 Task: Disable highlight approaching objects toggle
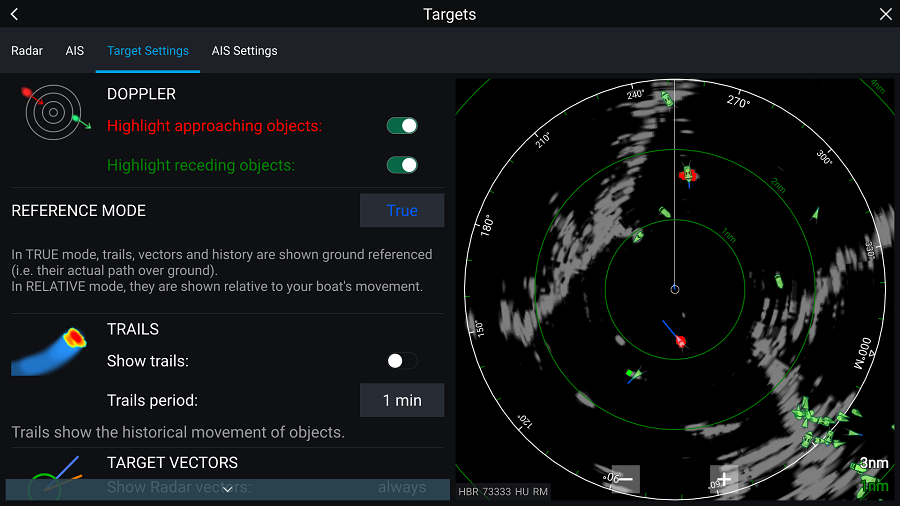pyautogui.click(x=402, y=126)
